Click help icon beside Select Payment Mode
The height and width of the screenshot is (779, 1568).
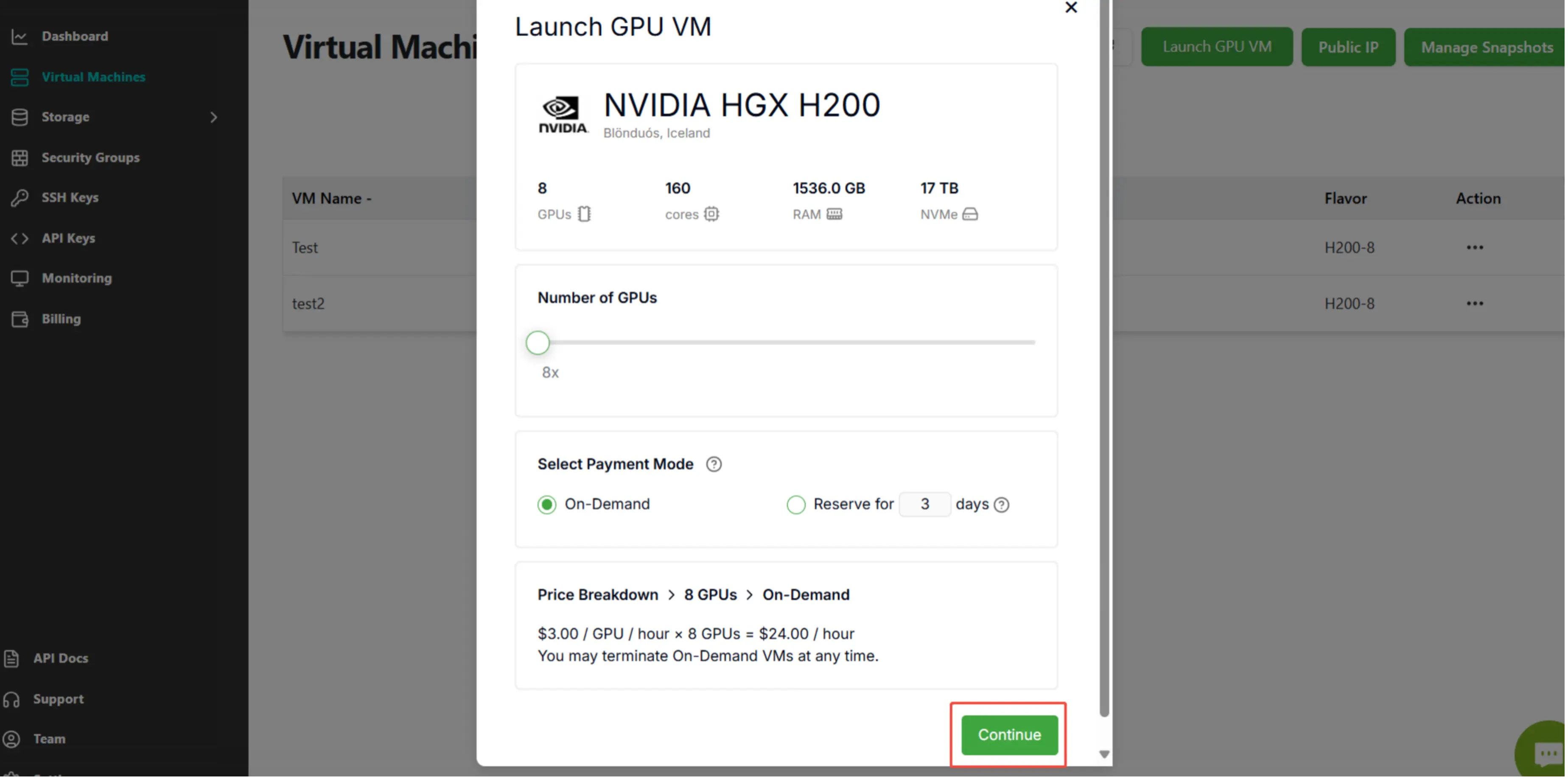[x=714, y=464]
